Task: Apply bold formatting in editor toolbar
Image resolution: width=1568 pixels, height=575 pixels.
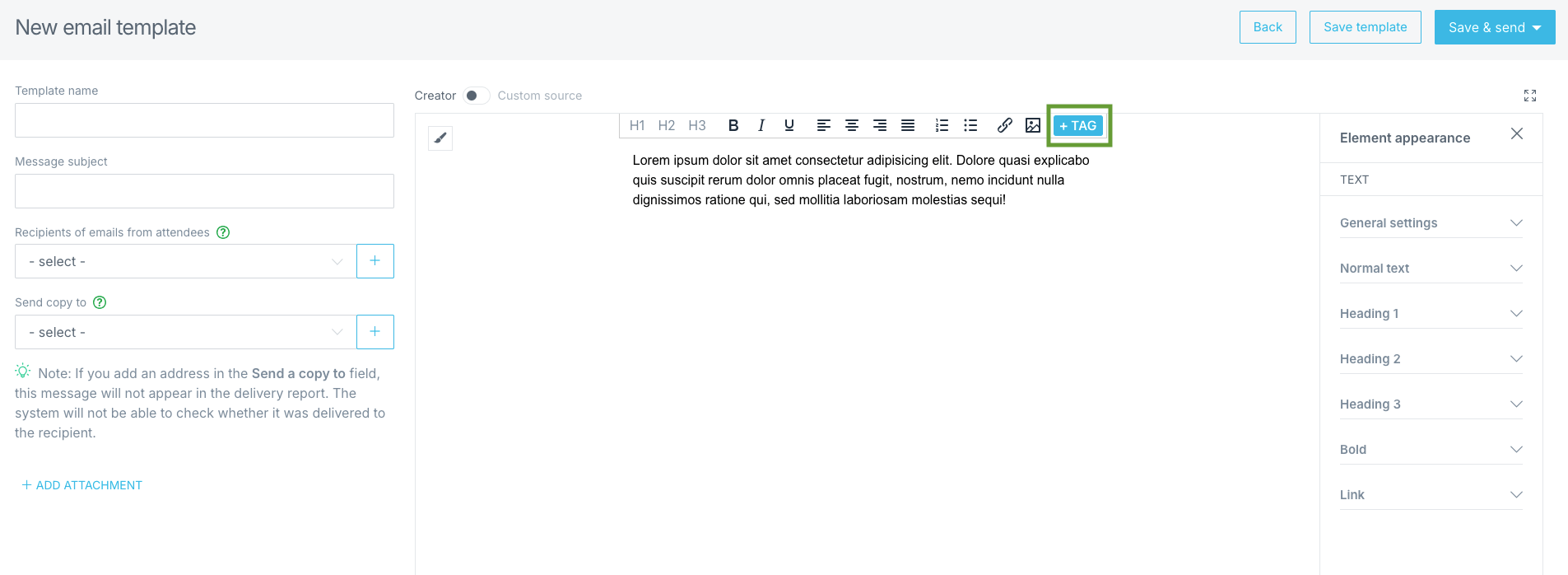Action: [x=733, y=125]
